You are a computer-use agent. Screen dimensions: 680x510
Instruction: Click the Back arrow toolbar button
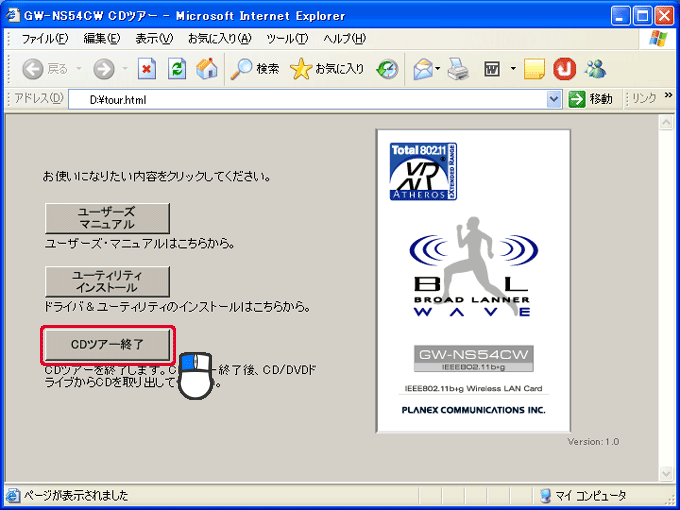coord(33,69)
